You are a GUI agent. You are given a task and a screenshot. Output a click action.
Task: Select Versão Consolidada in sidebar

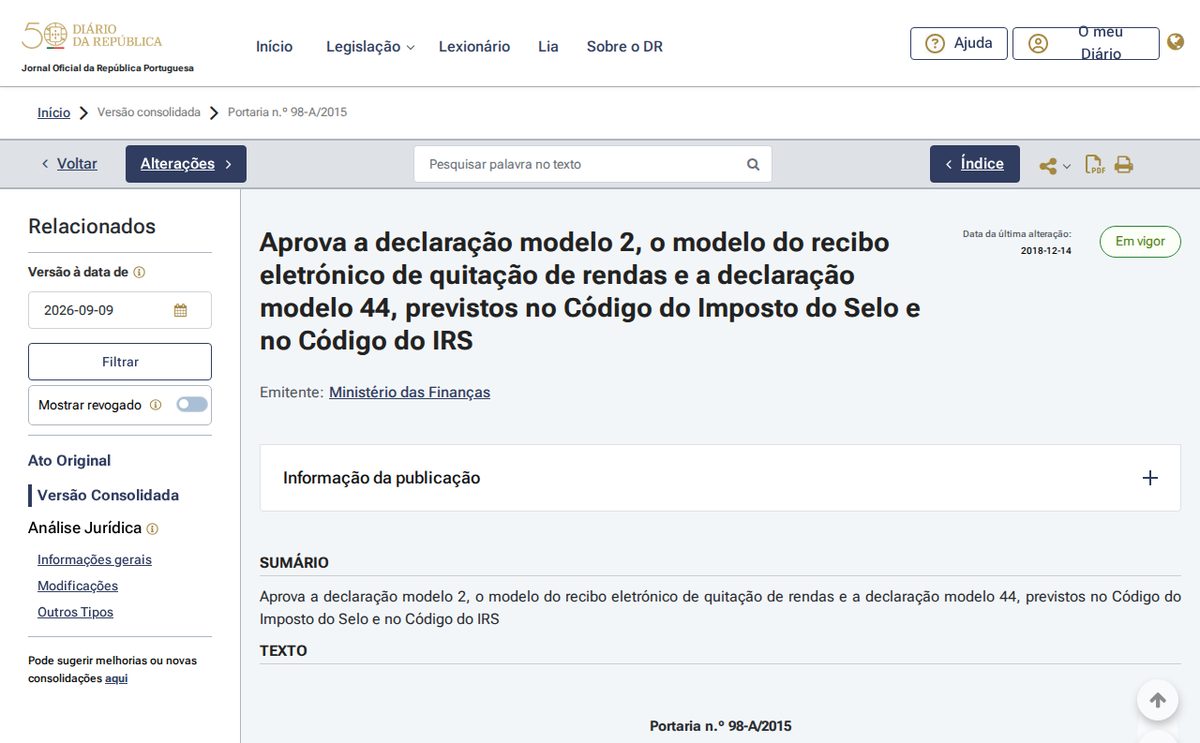108,495
